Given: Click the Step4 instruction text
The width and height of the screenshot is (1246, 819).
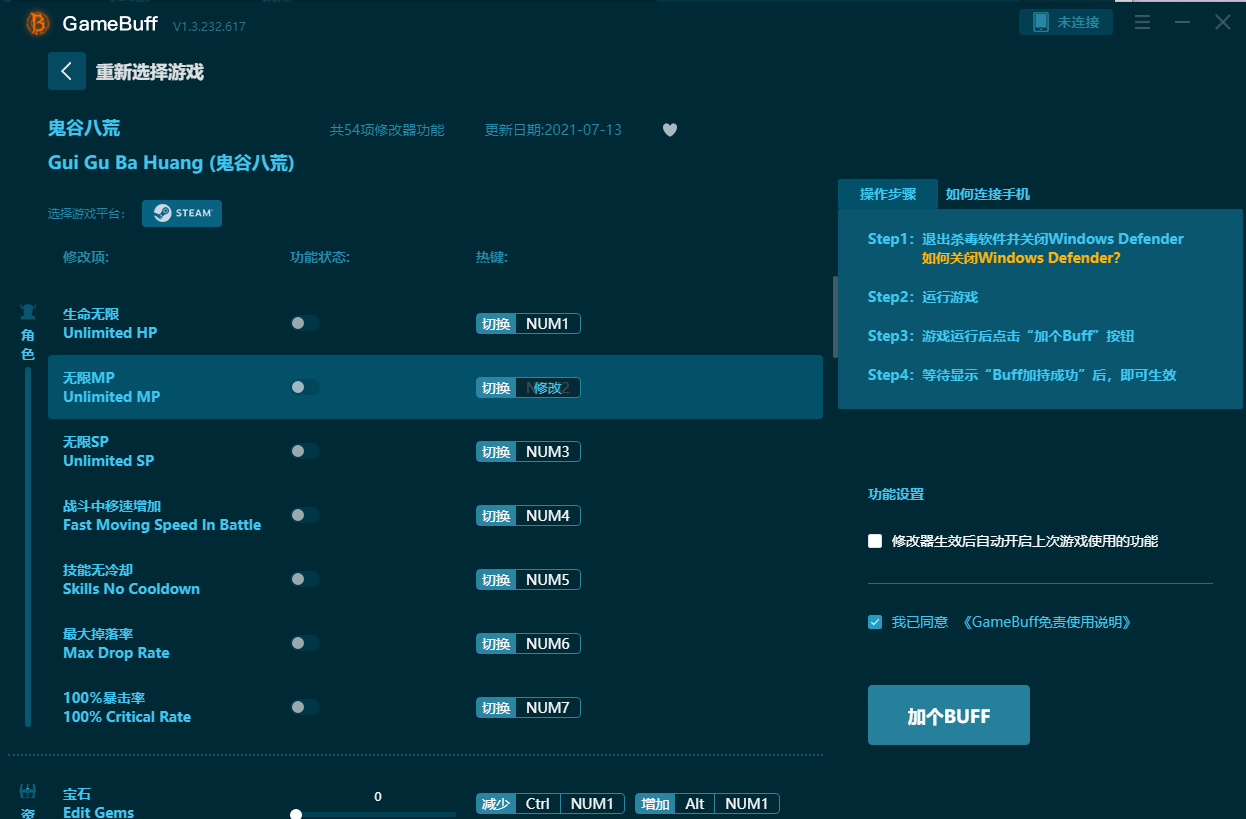Looking at the screenshot, I should pyautogui.click(x=1022, y=375).
